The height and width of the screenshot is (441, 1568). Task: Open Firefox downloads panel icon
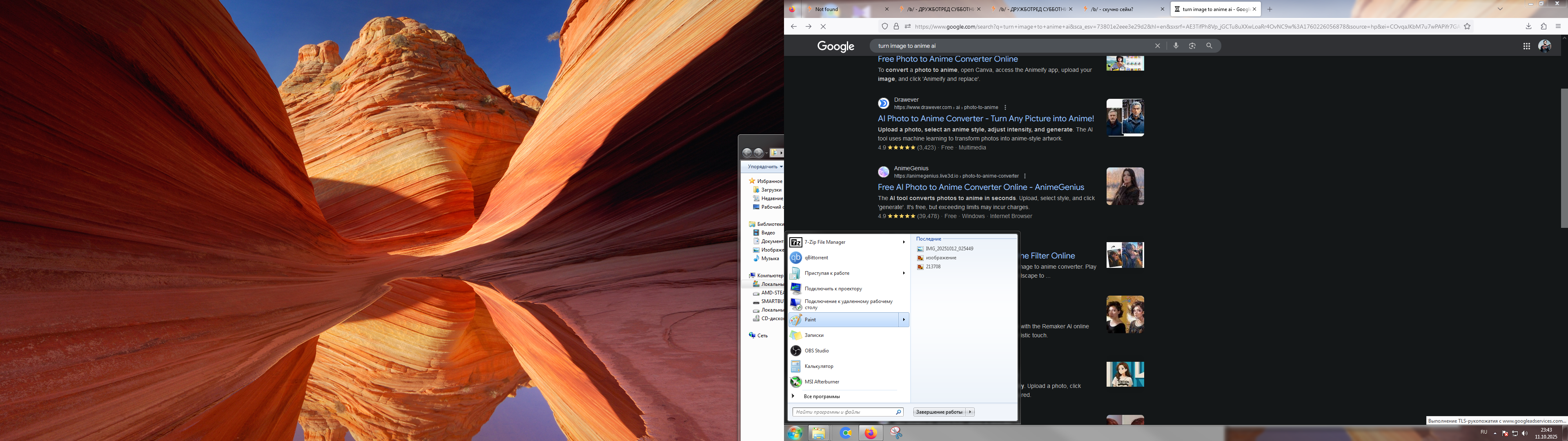(x=1528, y=26)
